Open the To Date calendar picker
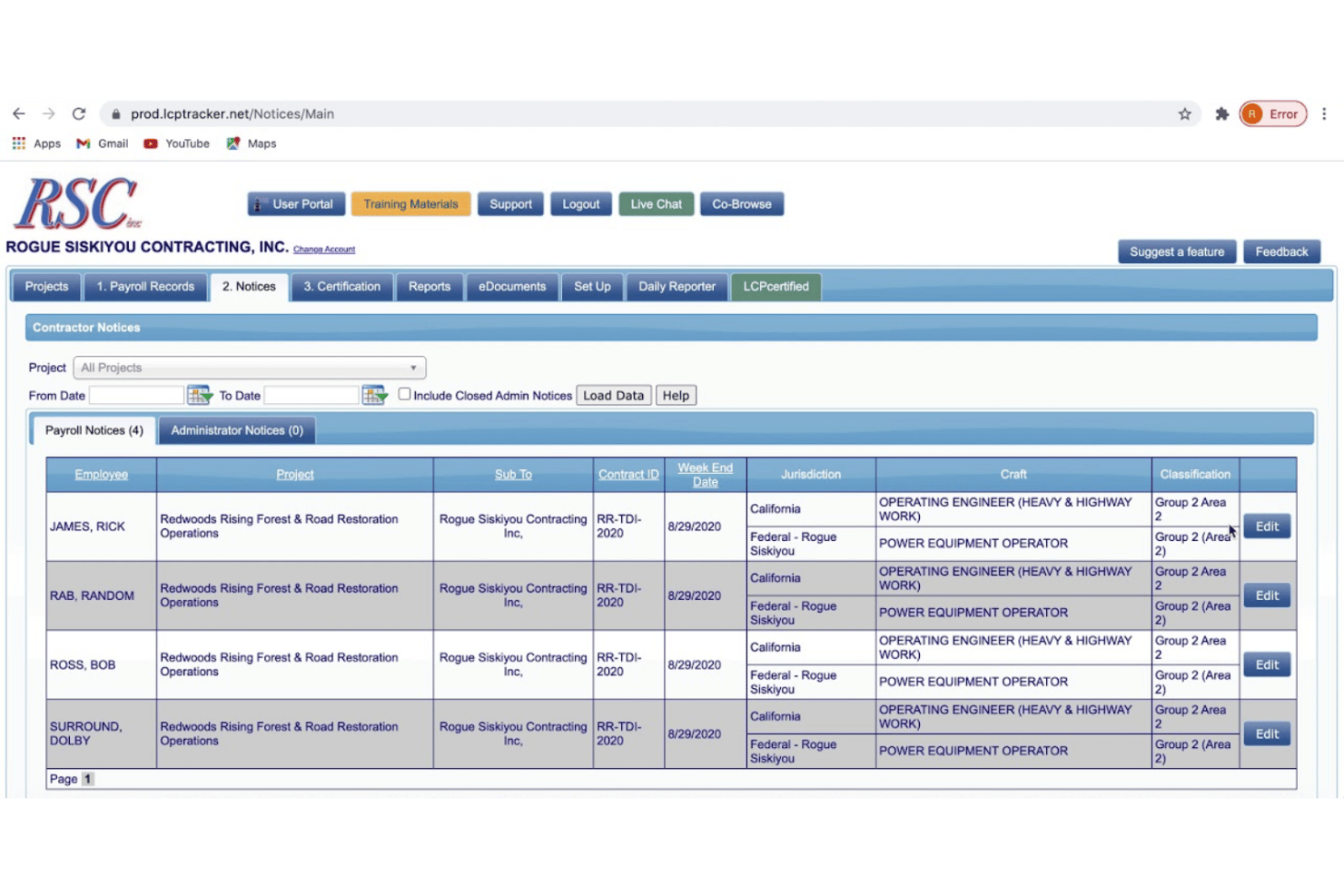The image size is (1344, 896). click(x=374, y=395)
